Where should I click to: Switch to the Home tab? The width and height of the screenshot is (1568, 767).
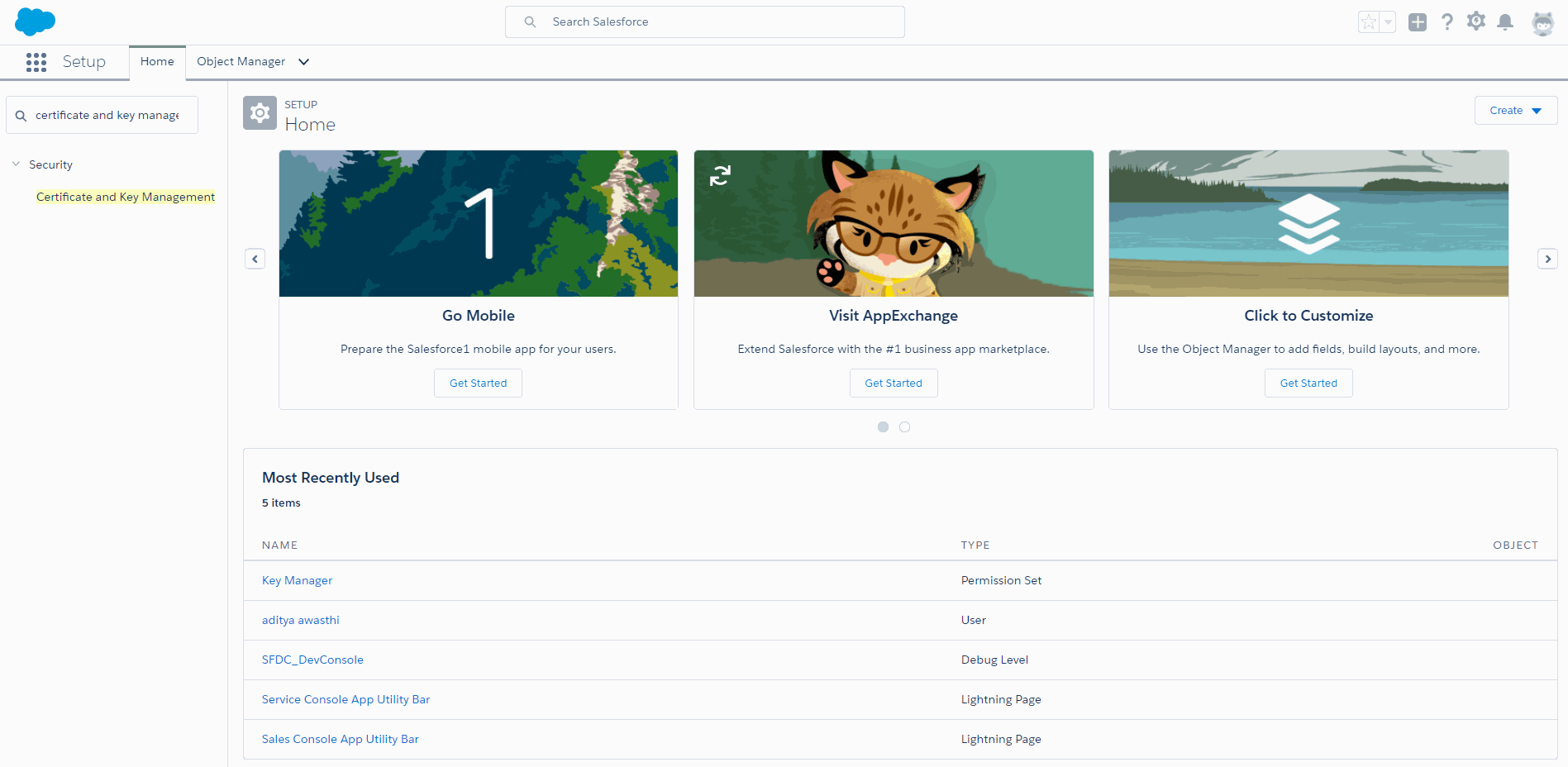coord(157,60)
